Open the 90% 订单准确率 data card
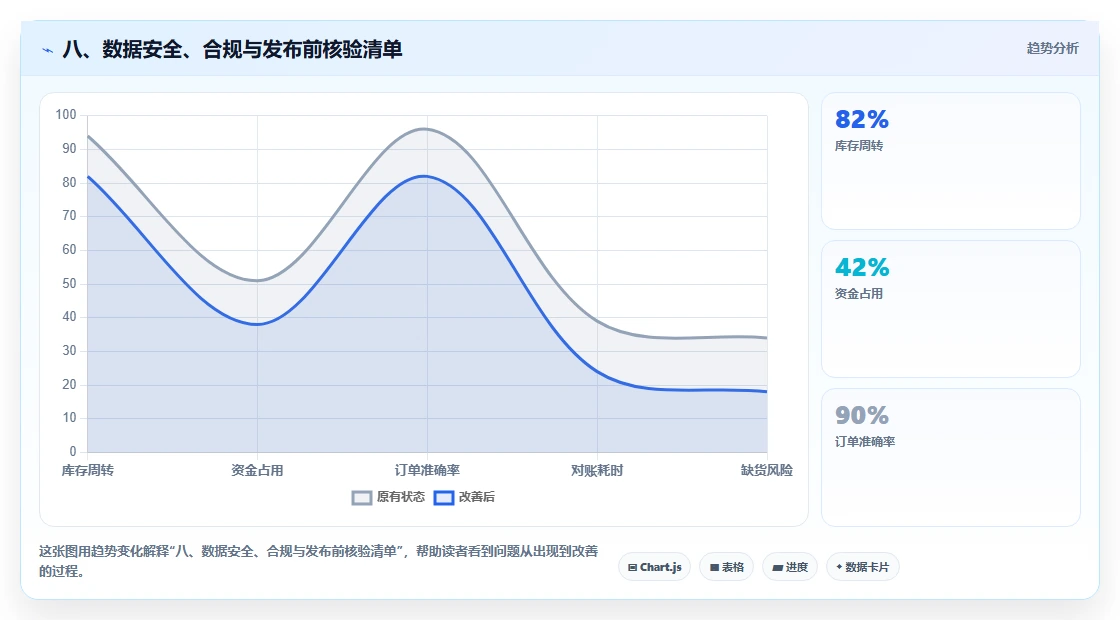Image resolution: width=1120 pixels, height=620 pixels. coord(951,457)
